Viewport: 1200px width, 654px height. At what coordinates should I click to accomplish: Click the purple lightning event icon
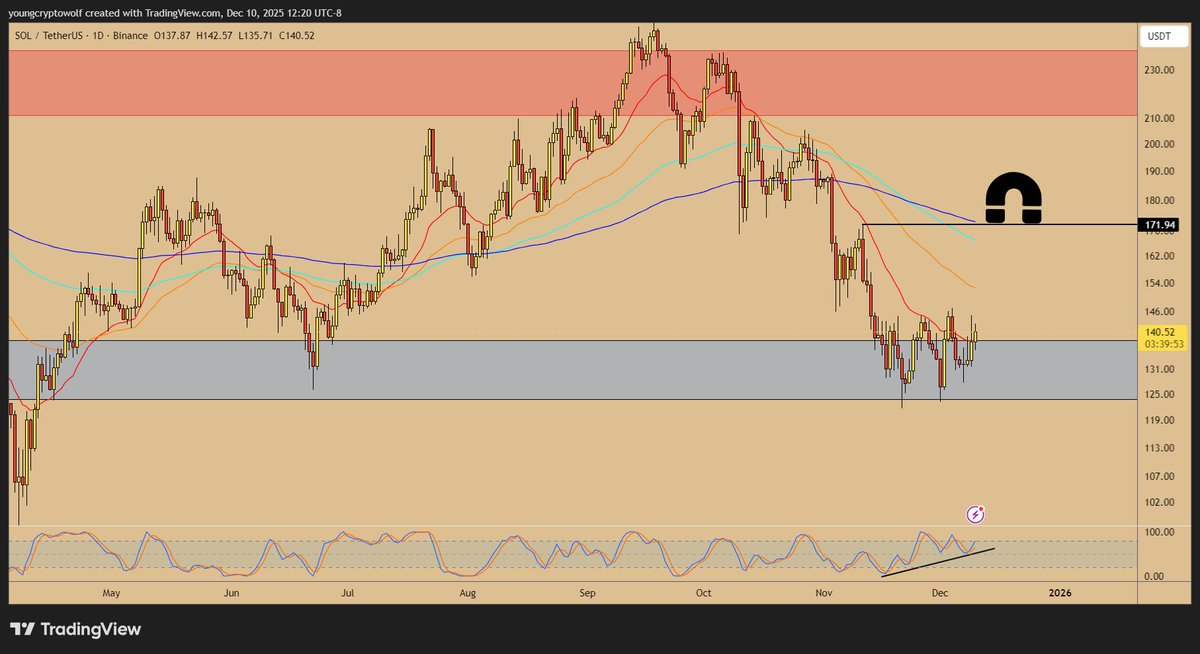pos(976,514)
